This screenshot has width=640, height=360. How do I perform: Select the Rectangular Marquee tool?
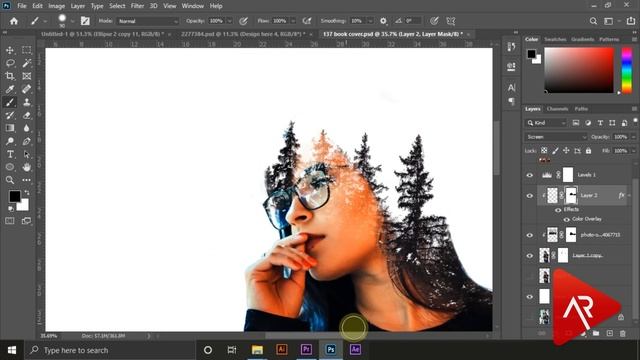click(27, 50)
